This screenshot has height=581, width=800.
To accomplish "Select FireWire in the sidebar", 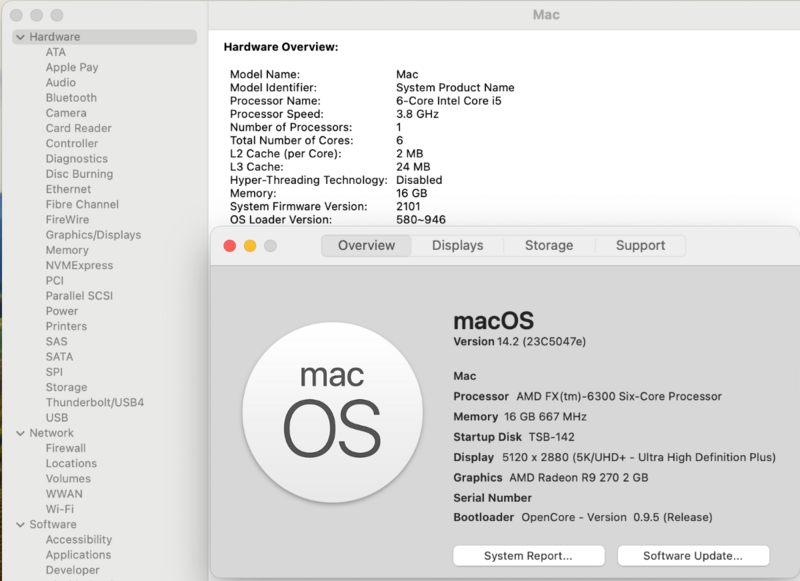I will click(x=67, y=220).
